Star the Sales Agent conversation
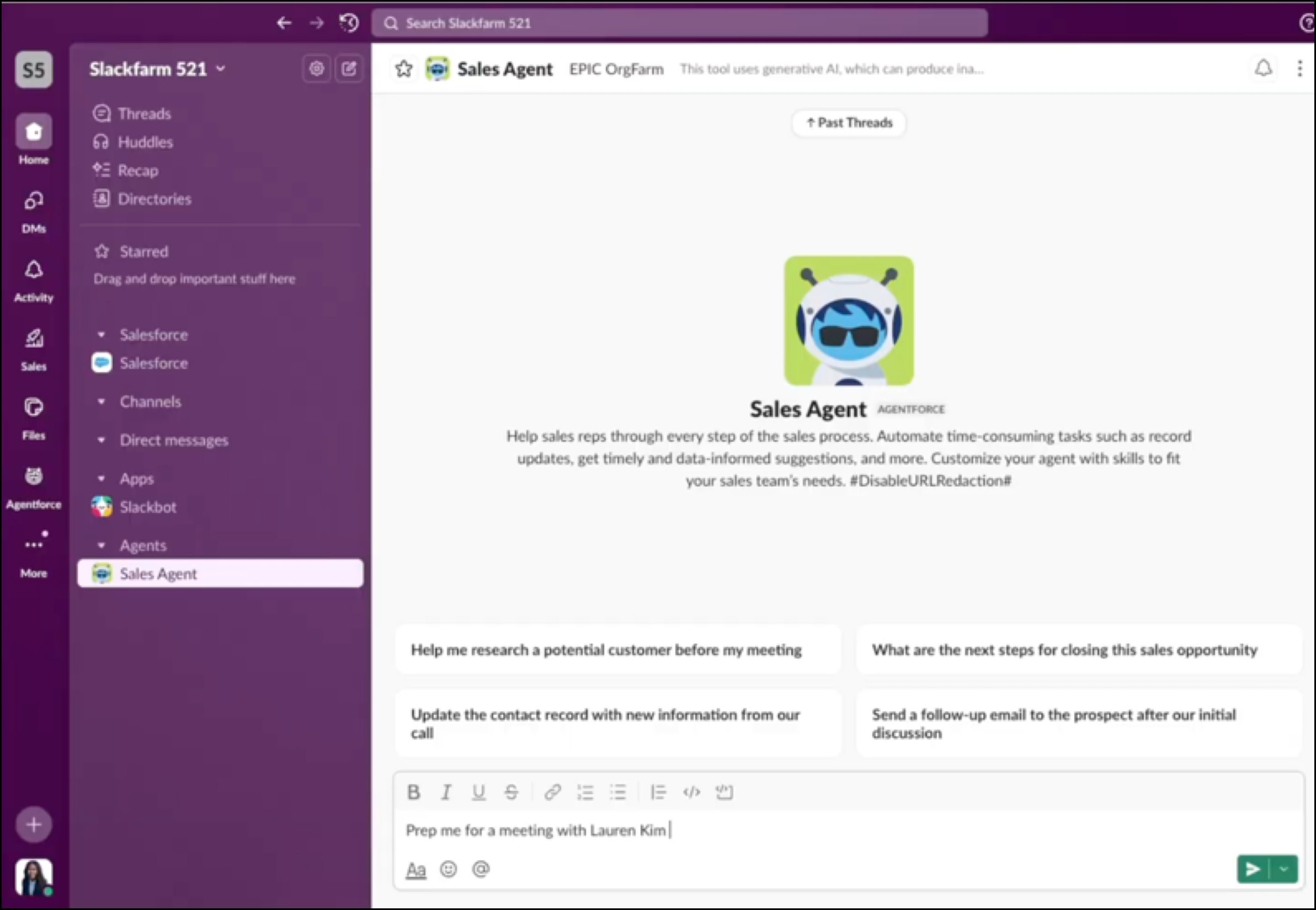This screenshot has width=1316, height=910. tap(404, 69)
